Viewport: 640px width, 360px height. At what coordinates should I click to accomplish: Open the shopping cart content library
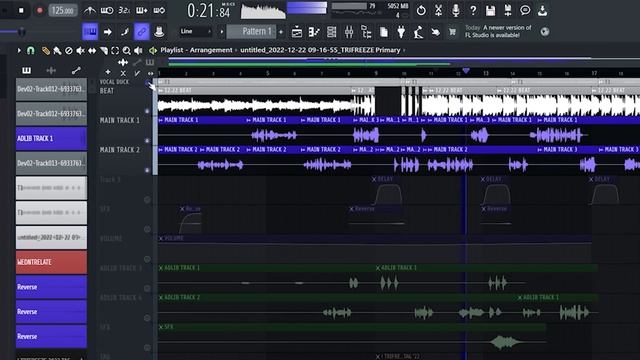pos(452,31)
